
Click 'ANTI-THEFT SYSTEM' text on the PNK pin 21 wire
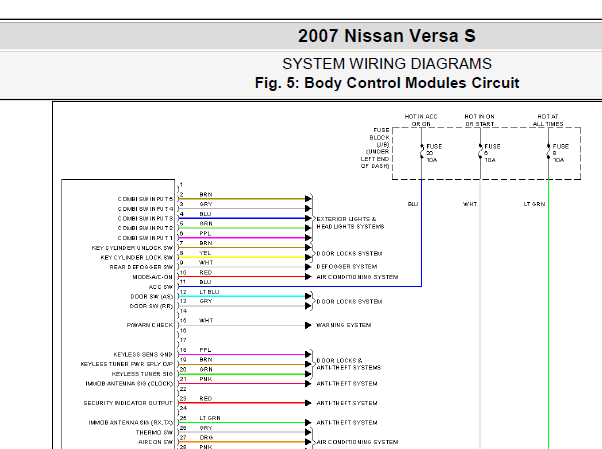point(347,384)
